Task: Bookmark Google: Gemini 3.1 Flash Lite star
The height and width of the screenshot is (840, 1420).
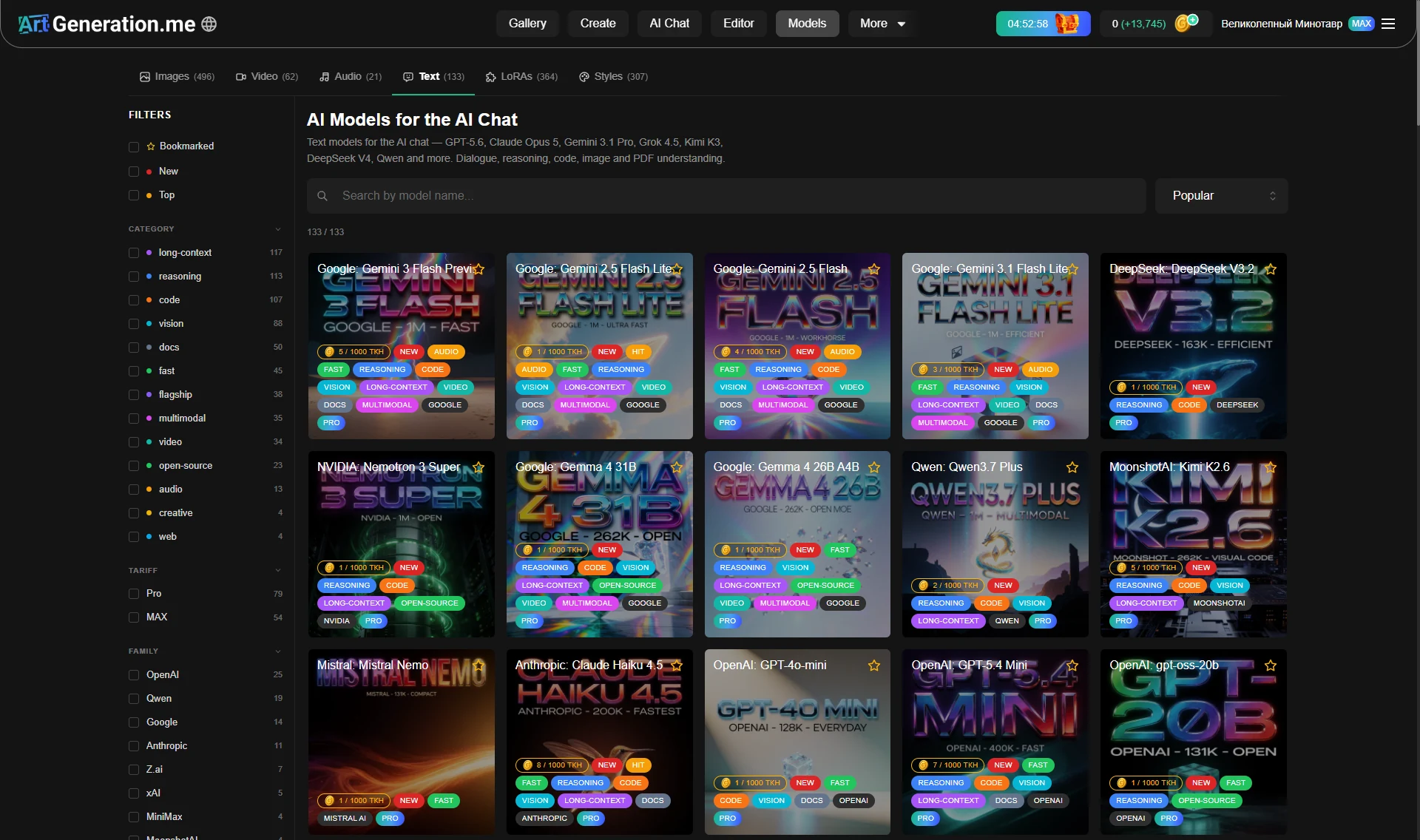Action: point(1072,269)
